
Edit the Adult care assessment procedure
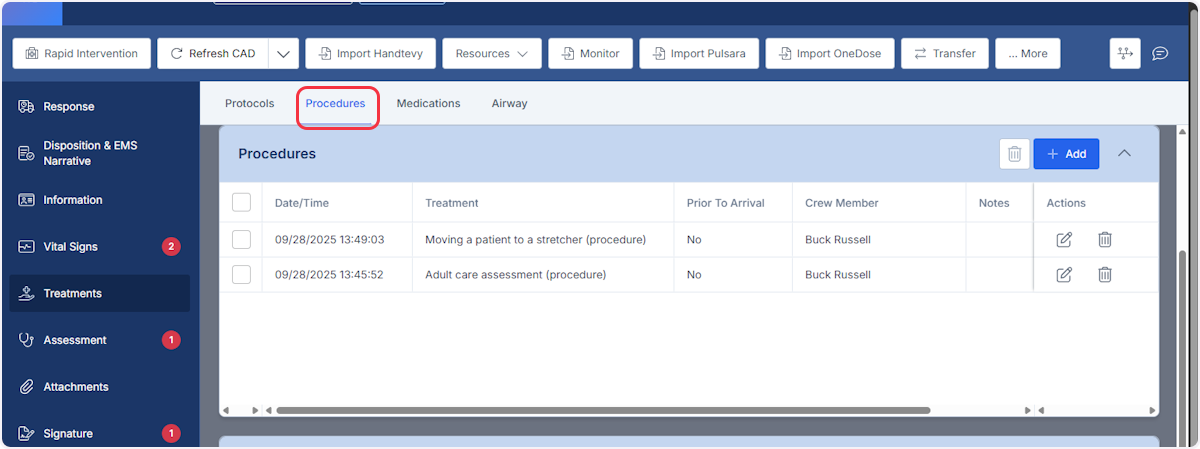1064,274
